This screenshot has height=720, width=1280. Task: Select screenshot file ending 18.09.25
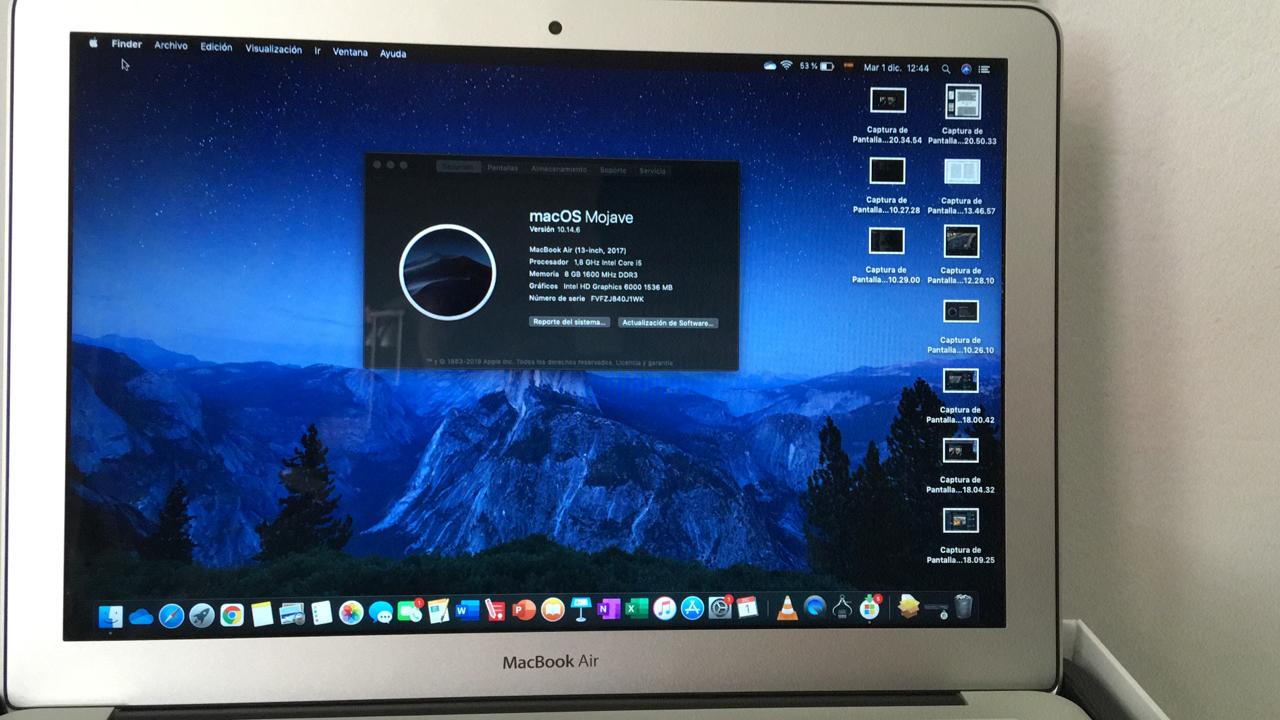960,520
